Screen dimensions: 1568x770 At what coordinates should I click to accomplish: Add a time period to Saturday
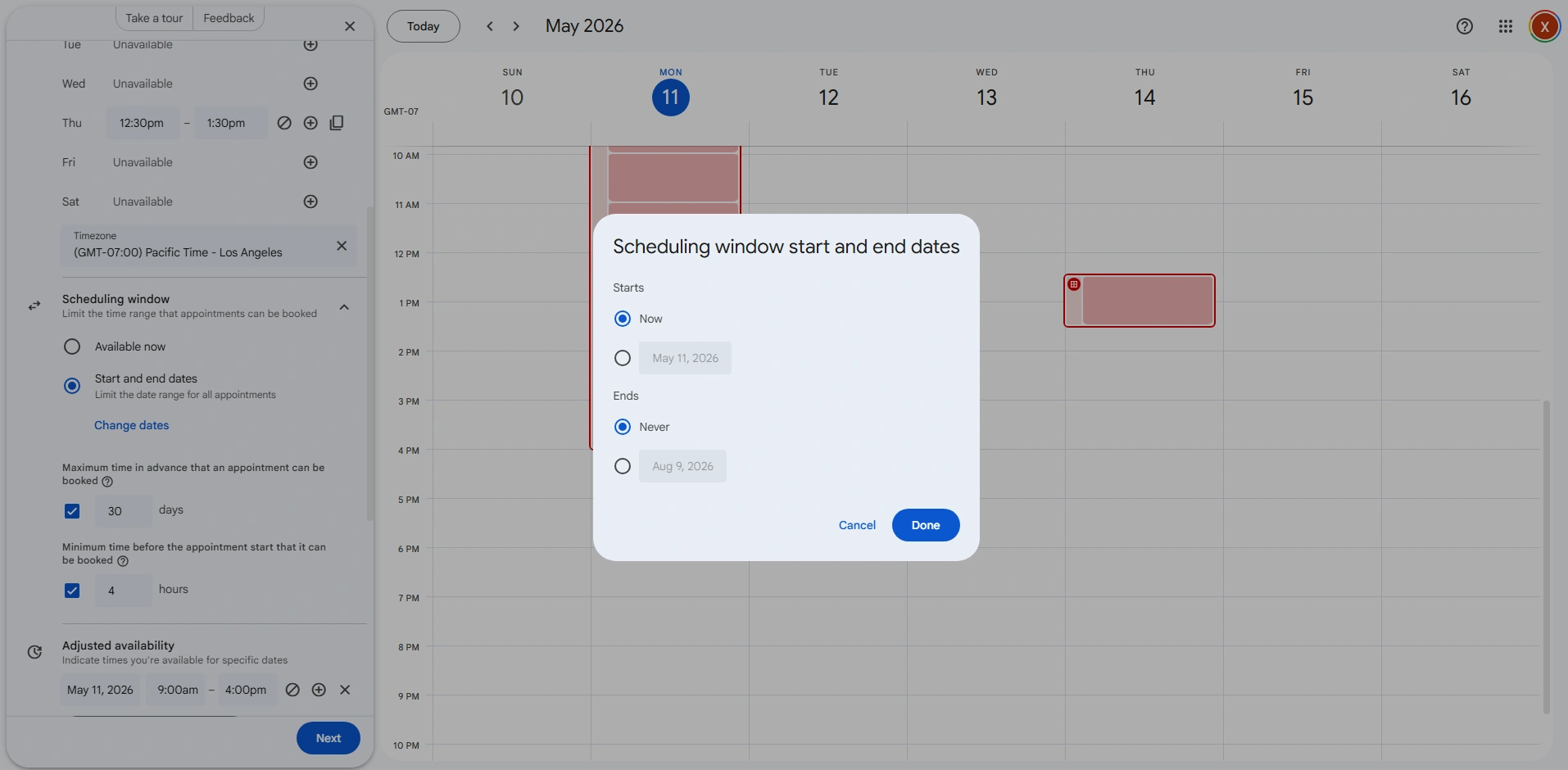pos(310,202)
